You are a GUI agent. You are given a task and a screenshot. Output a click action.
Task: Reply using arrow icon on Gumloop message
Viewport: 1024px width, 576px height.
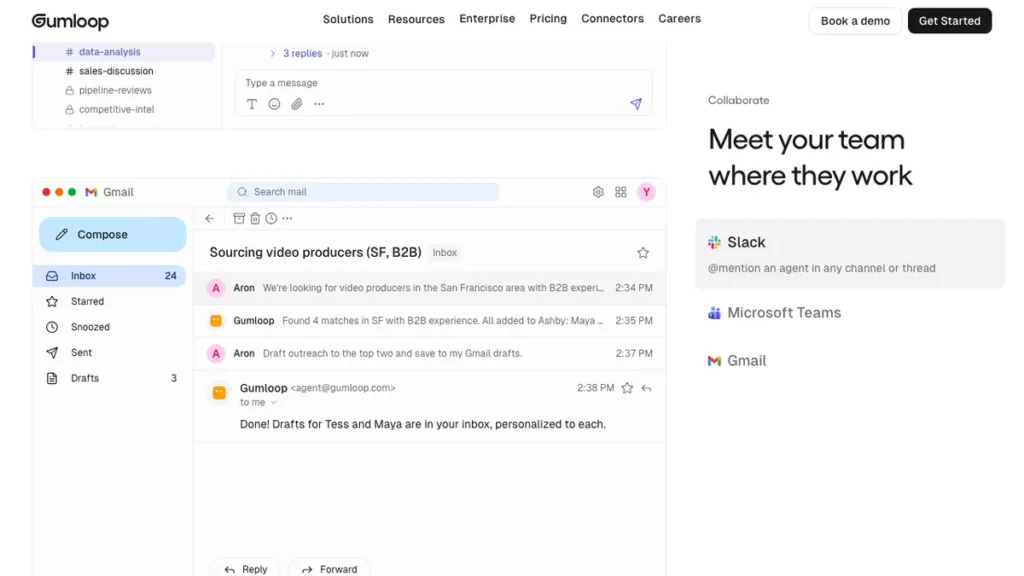pyautogui.click(x=647, y=389)
